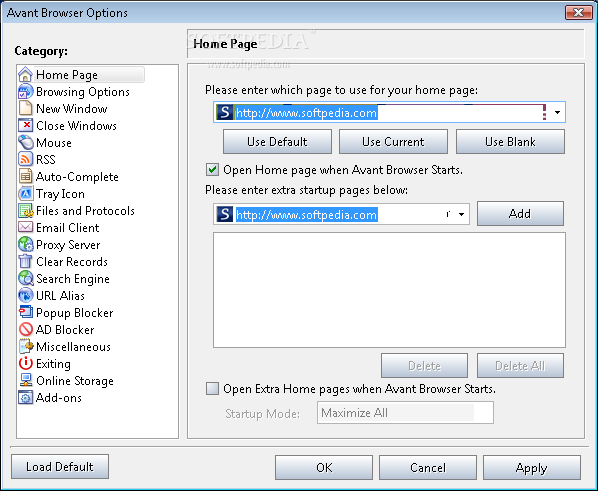The image size is (598, 491).
Task: Select the Mouse category
Action: pos(54,143)
